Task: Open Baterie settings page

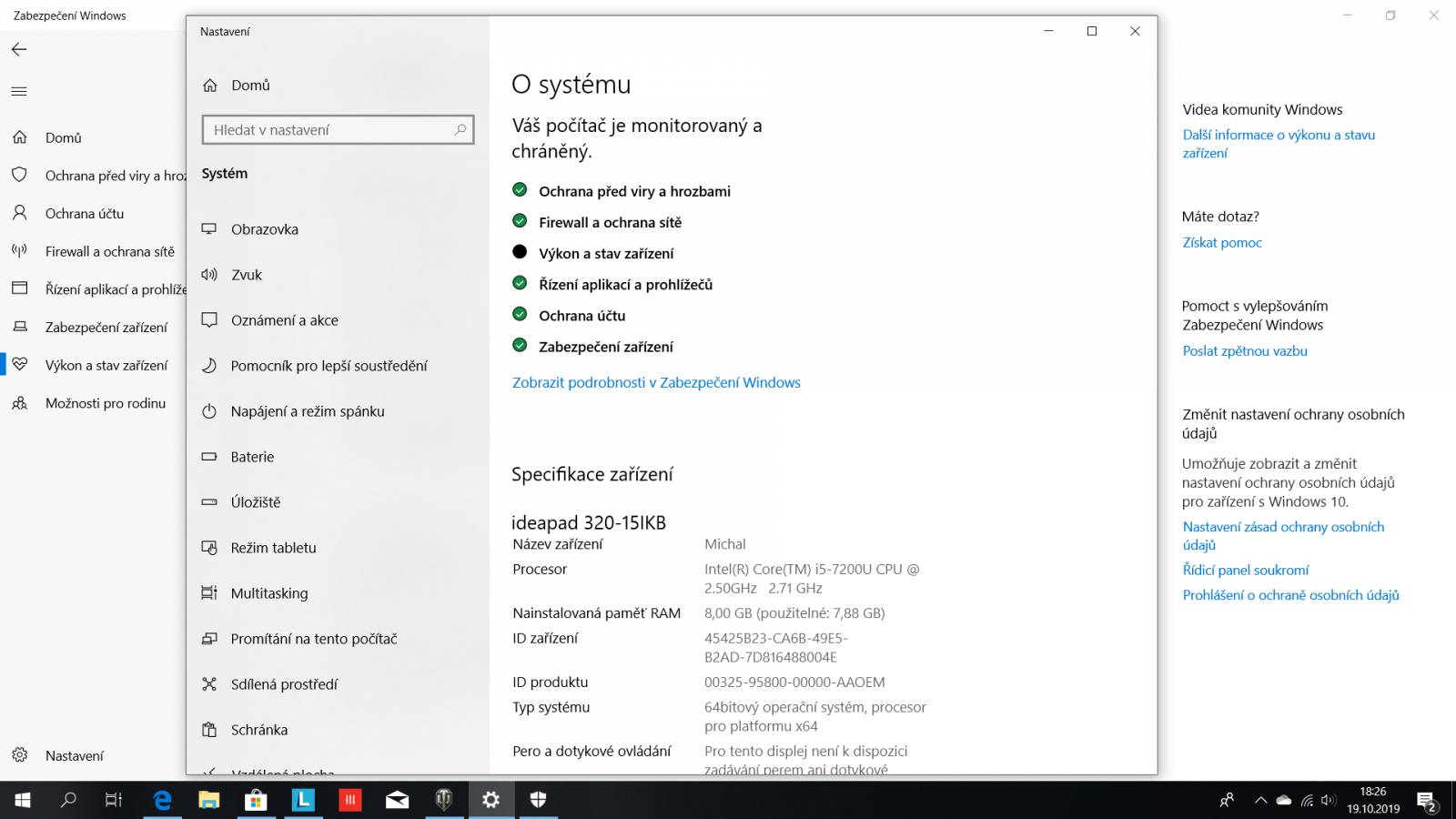Action: pos(238,457)
